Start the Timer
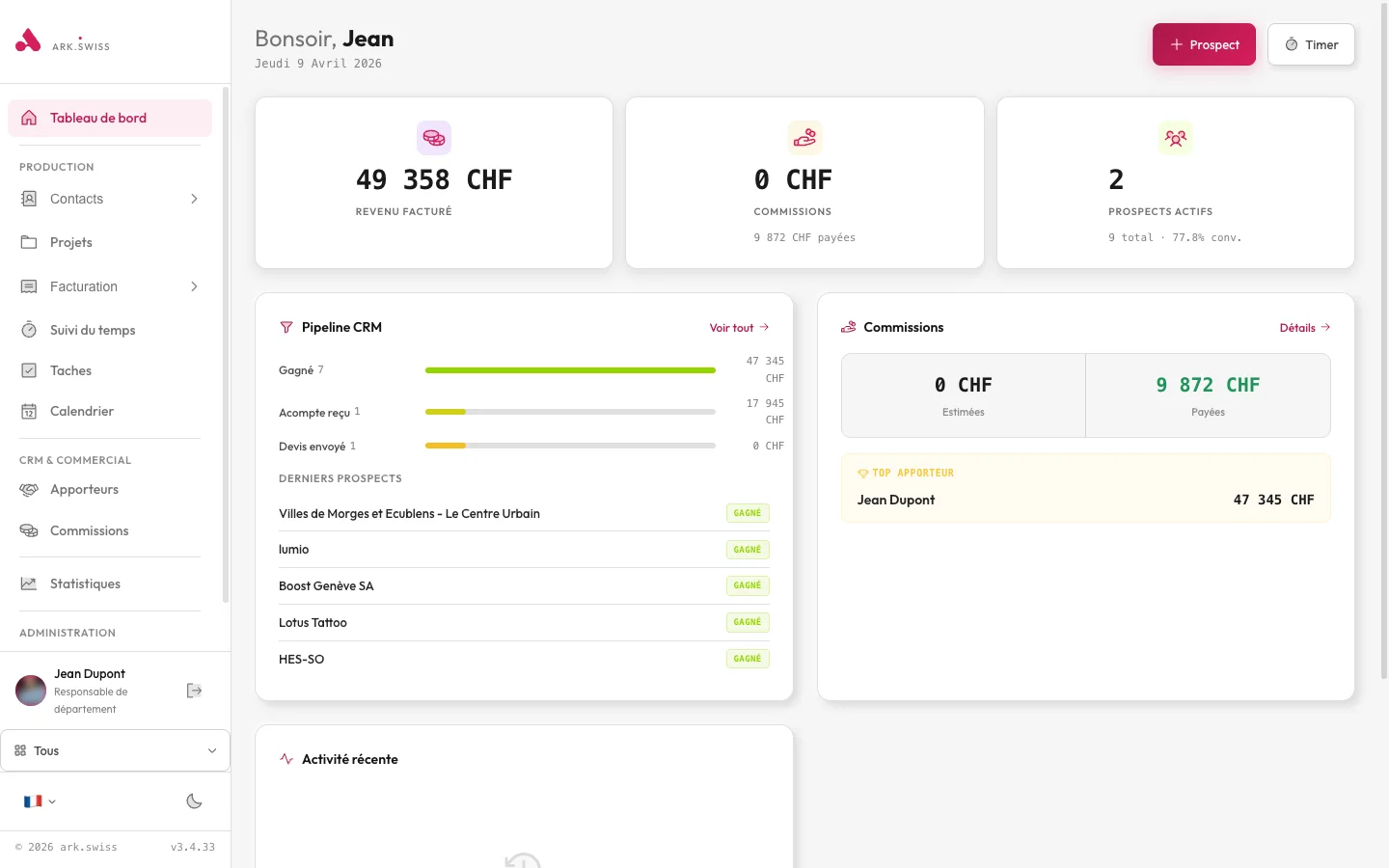This screenshot has height=868, width=1389. [x=1311, y=44]
